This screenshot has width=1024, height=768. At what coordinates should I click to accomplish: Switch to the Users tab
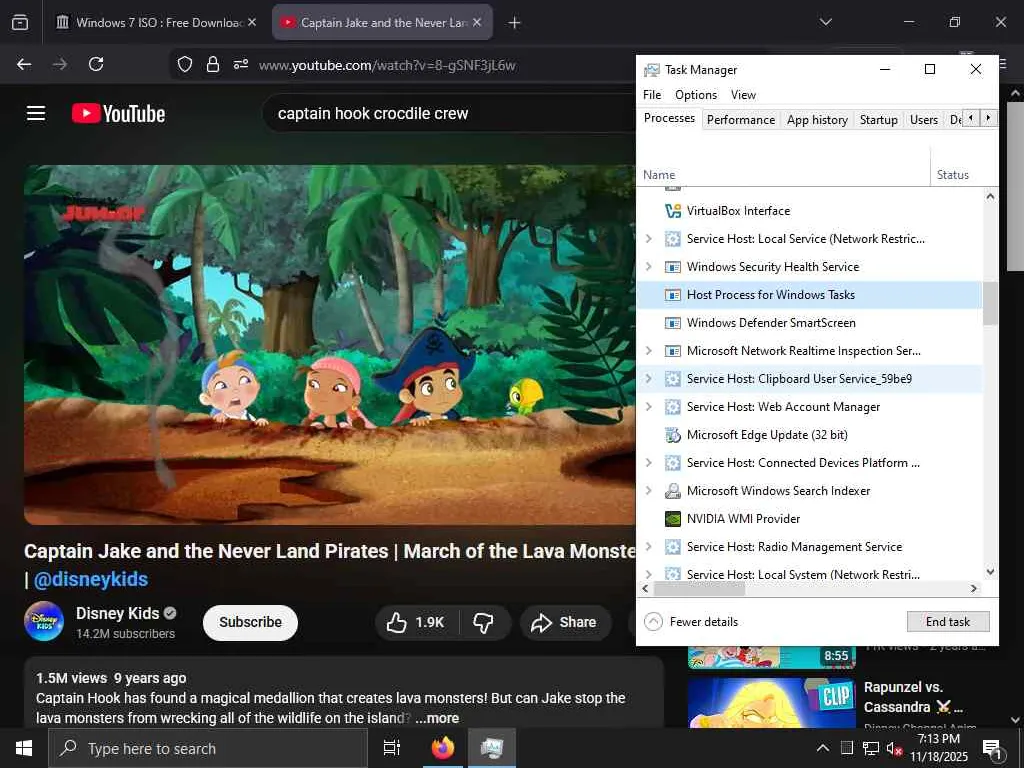click(923, 120)
